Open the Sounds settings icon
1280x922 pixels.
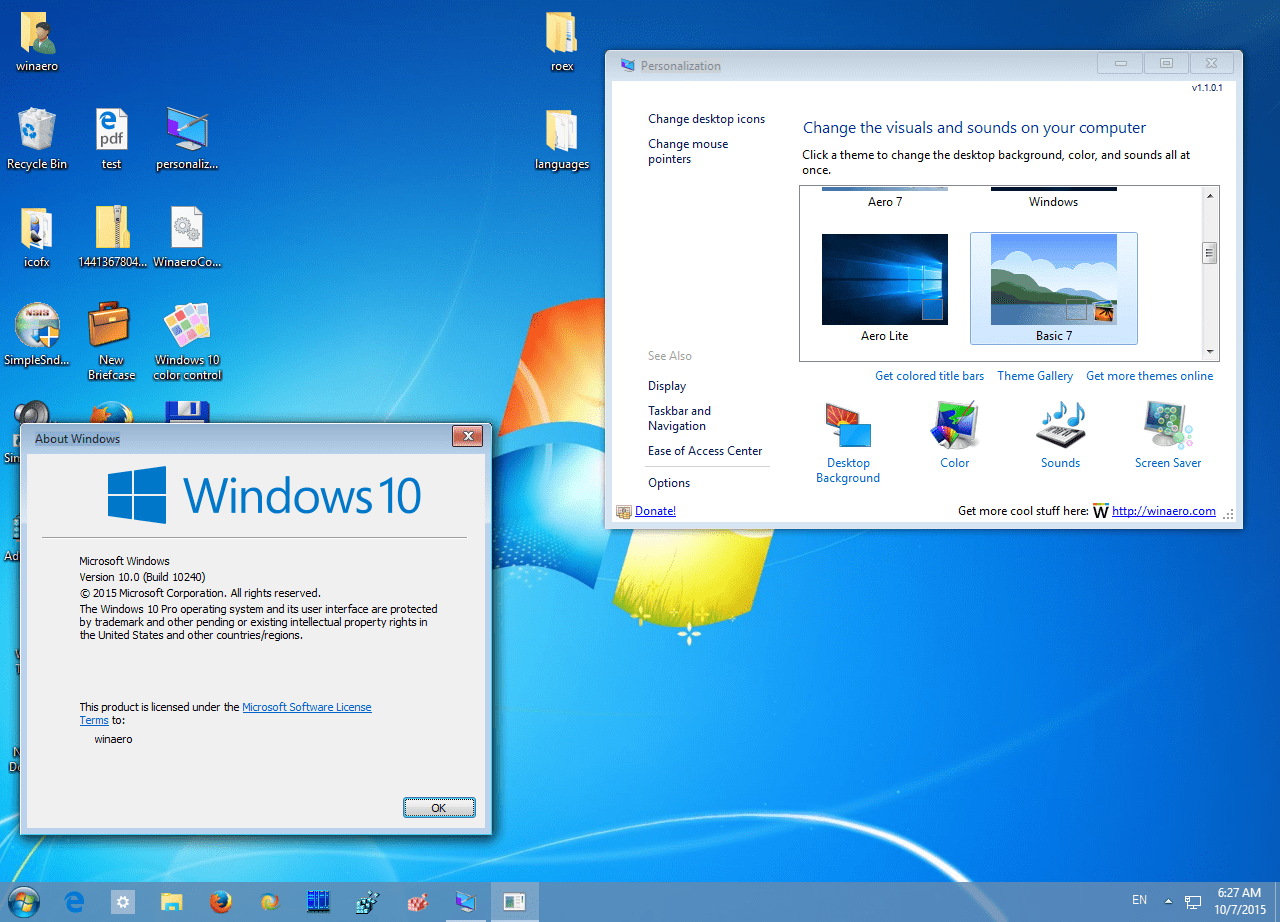(1060, 425)
